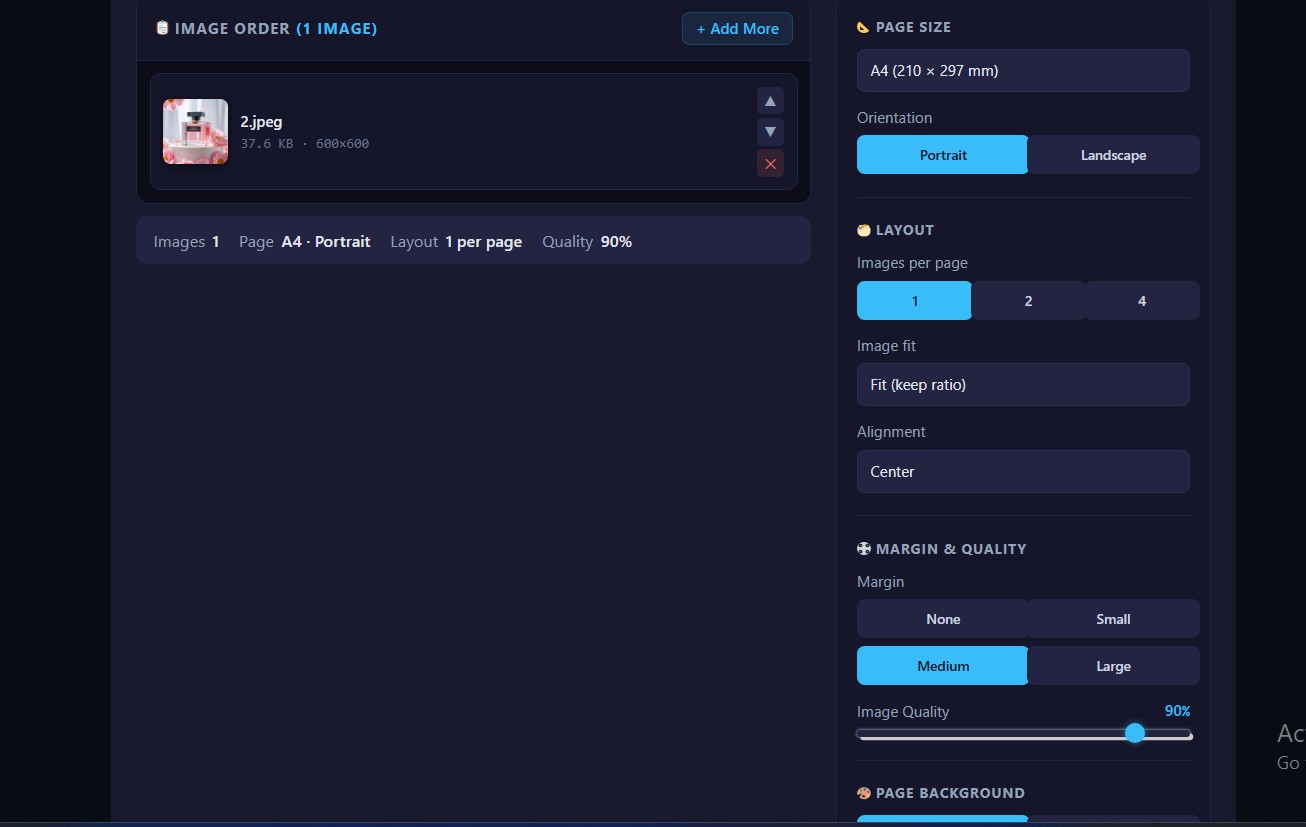Viewport: 1306px width, 827px height.
Task: Click the 2.jpeg perfume thumbnail
Action: point(195,131)
